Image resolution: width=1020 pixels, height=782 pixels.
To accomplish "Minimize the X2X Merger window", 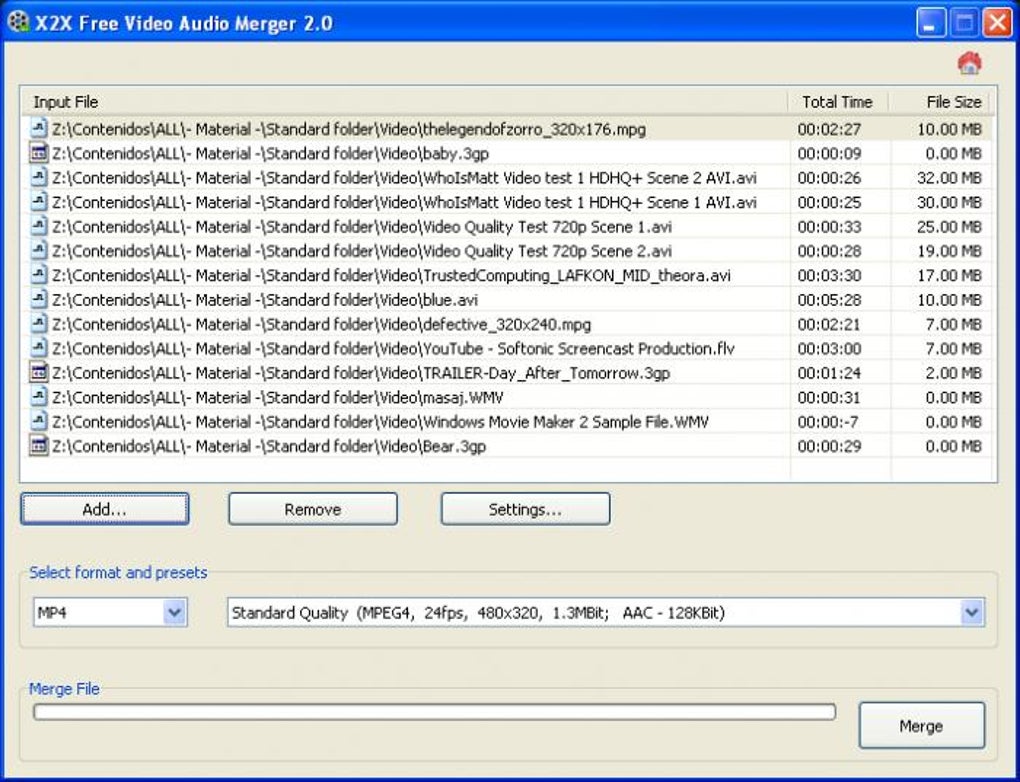I will click(x=932, y=23).
